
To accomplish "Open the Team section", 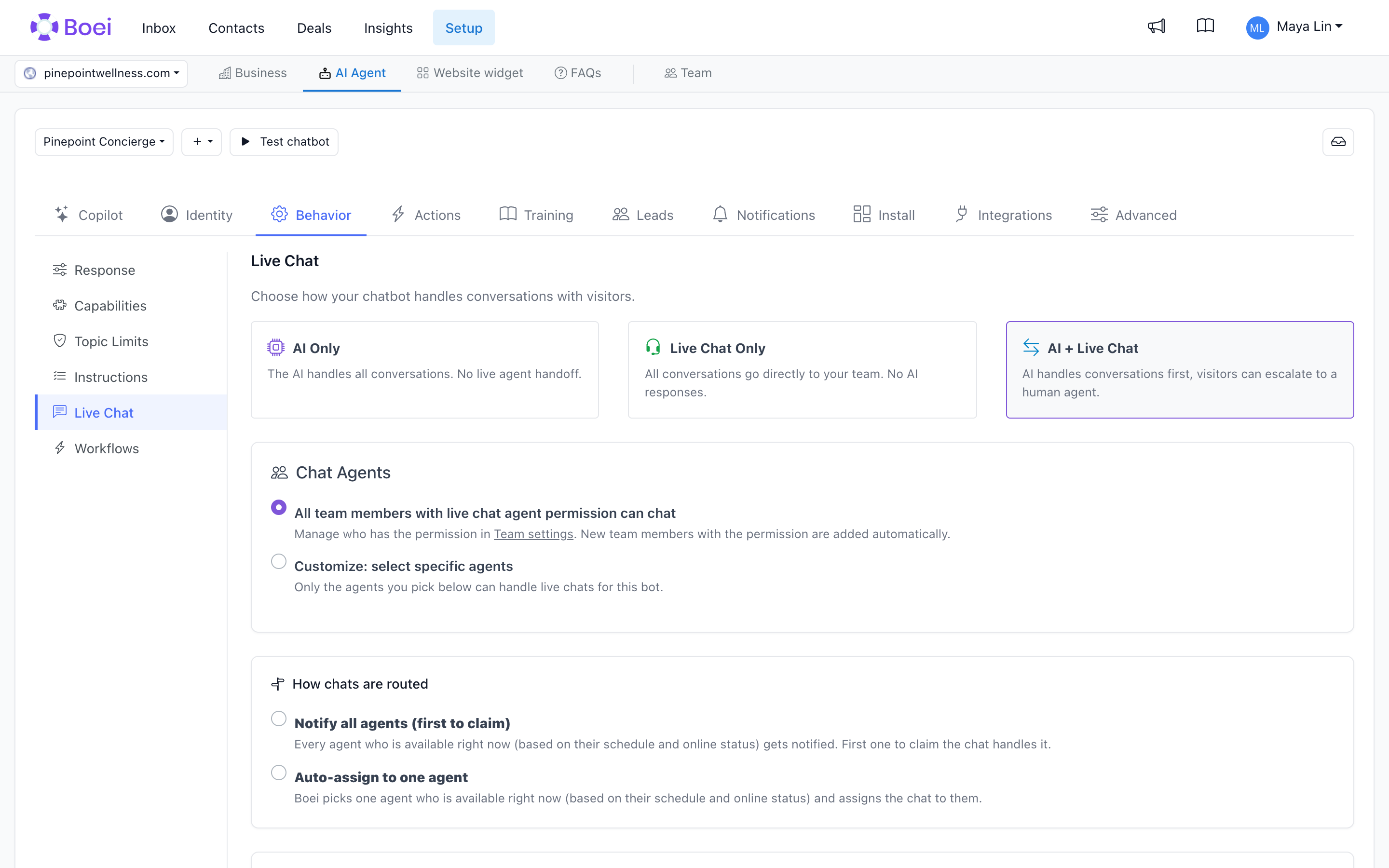I will click(x=688, y=73).
